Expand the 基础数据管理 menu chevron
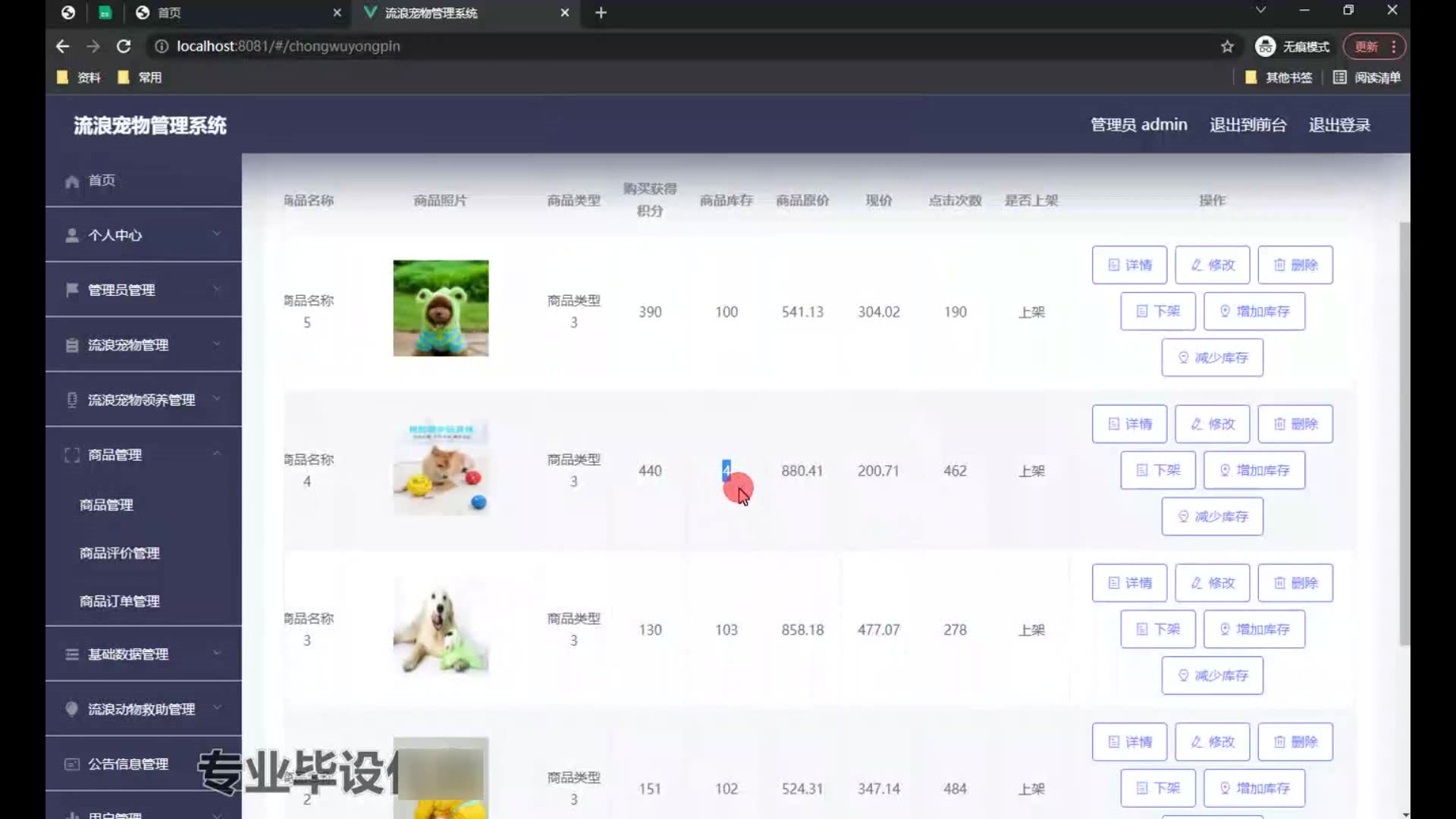Screen dimensions: 1456x819 click(x=217, y=653)
